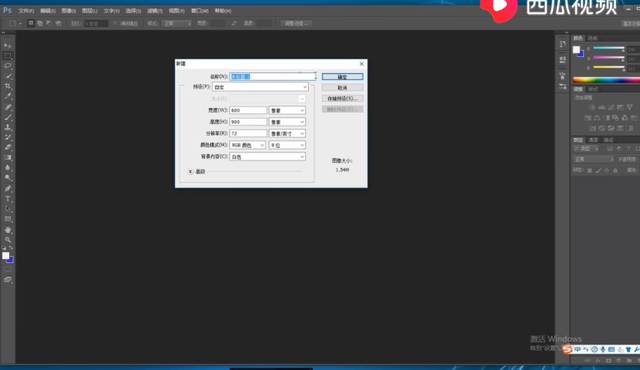Select the Rectangular Marquee tool in toolbox
Screen dimensions: 640x370
click(x=8, y=56)
